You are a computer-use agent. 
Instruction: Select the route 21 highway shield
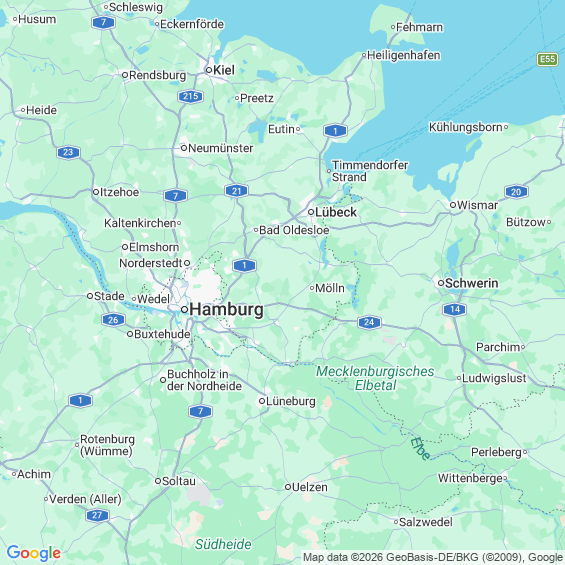[236, 191]
